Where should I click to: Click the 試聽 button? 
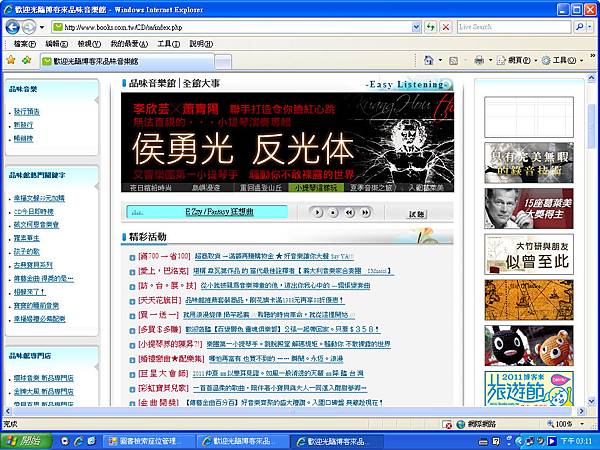[x=417, y=214]
